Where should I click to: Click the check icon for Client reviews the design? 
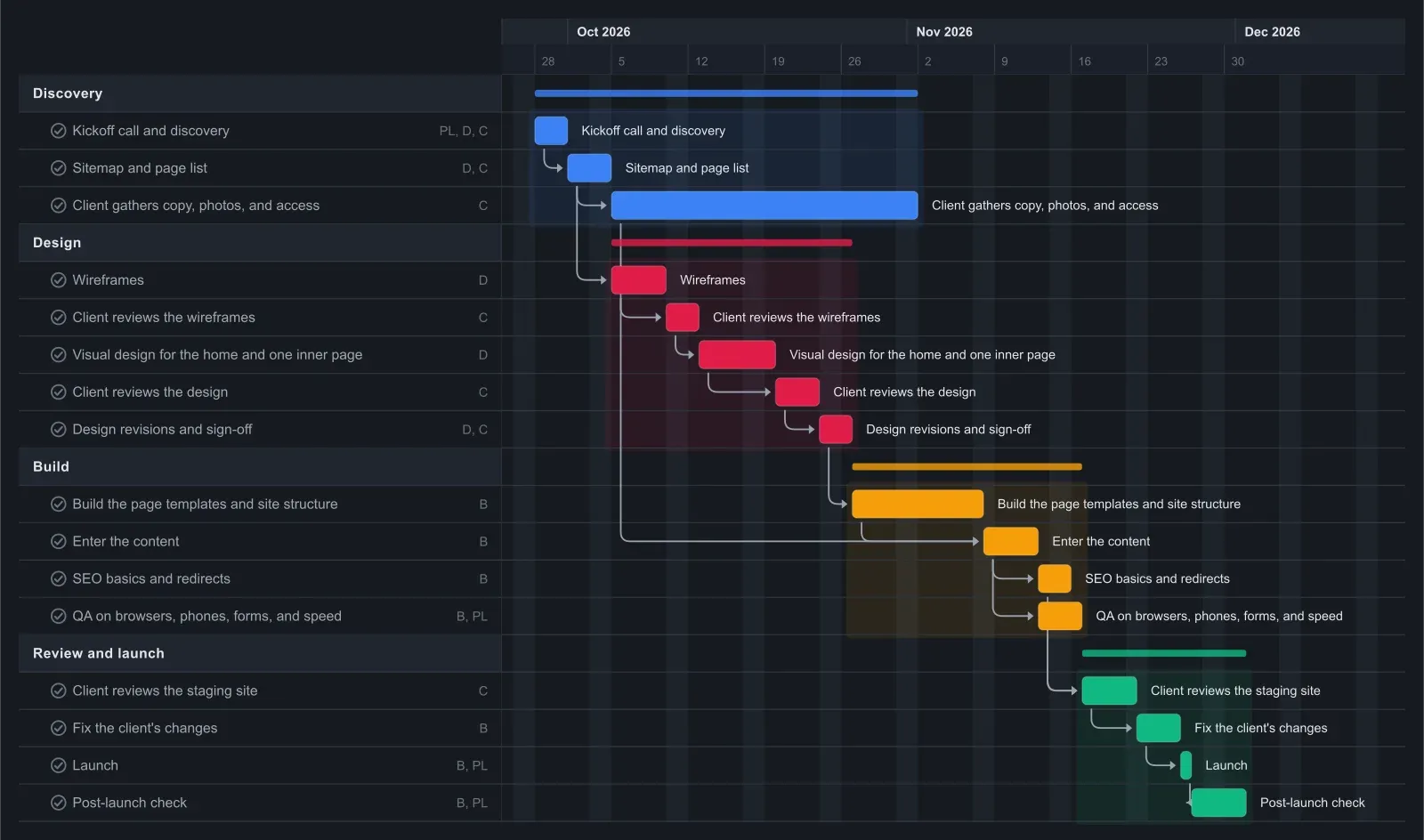59,392
